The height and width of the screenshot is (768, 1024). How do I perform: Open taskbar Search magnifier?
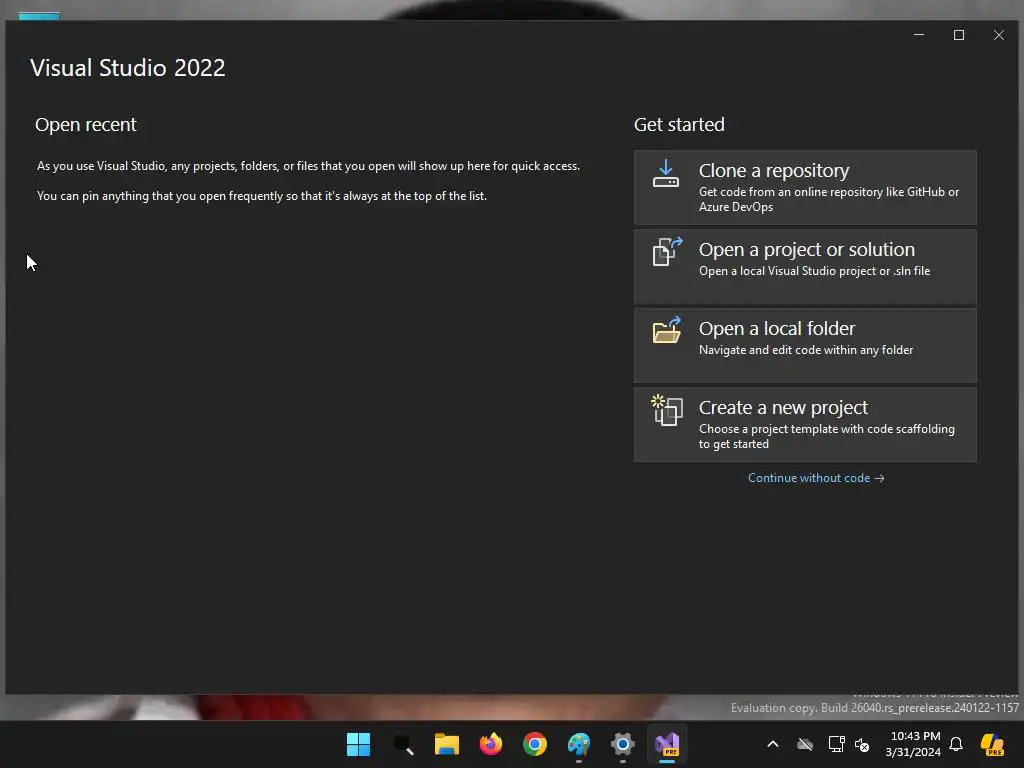[x=403, y=744]
